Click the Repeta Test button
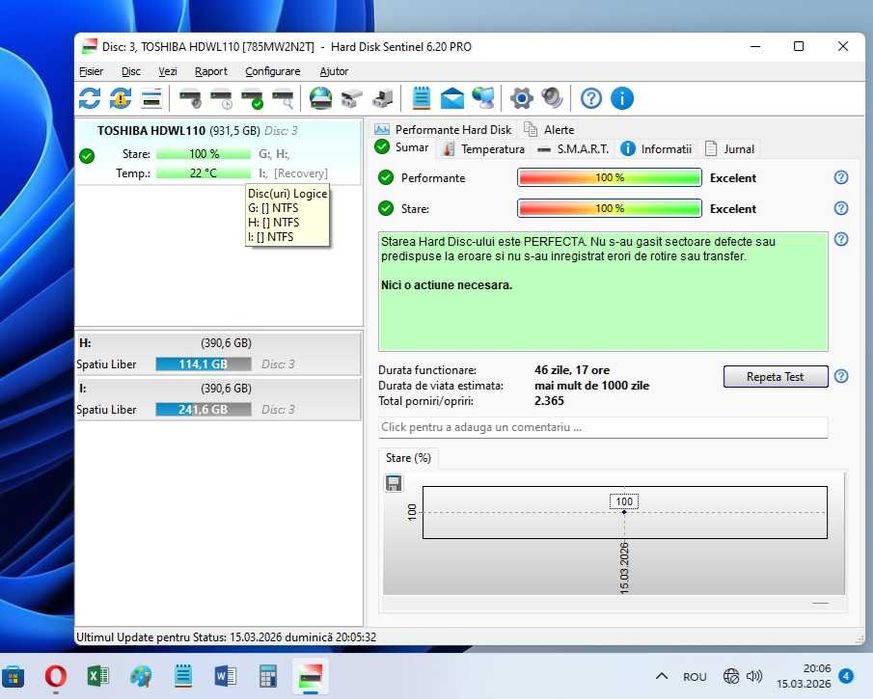The height and width of the screenshot is (699, 873). (x=775, y=377)
